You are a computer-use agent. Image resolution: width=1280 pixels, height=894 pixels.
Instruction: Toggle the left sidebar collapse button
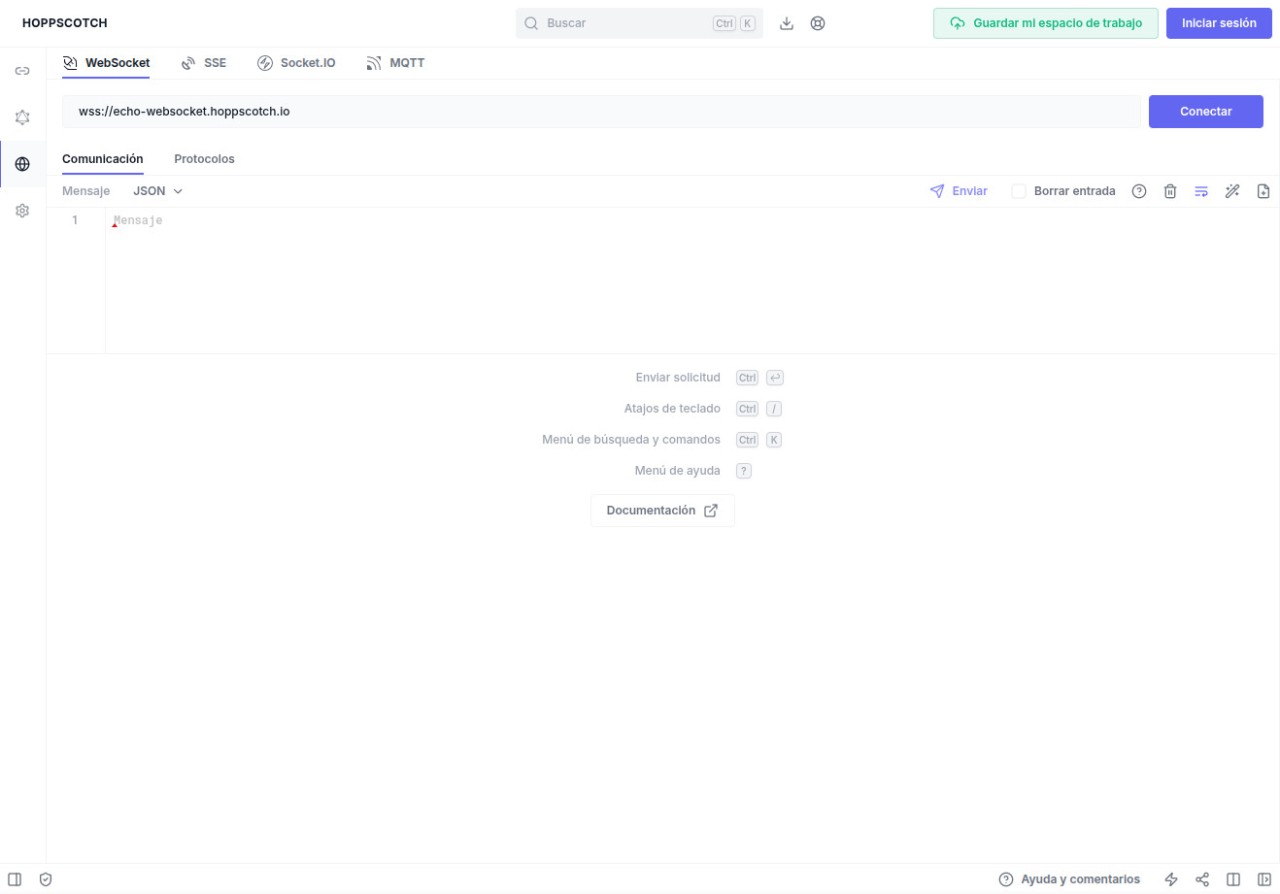pyautogui.click(x=15, y=879)
